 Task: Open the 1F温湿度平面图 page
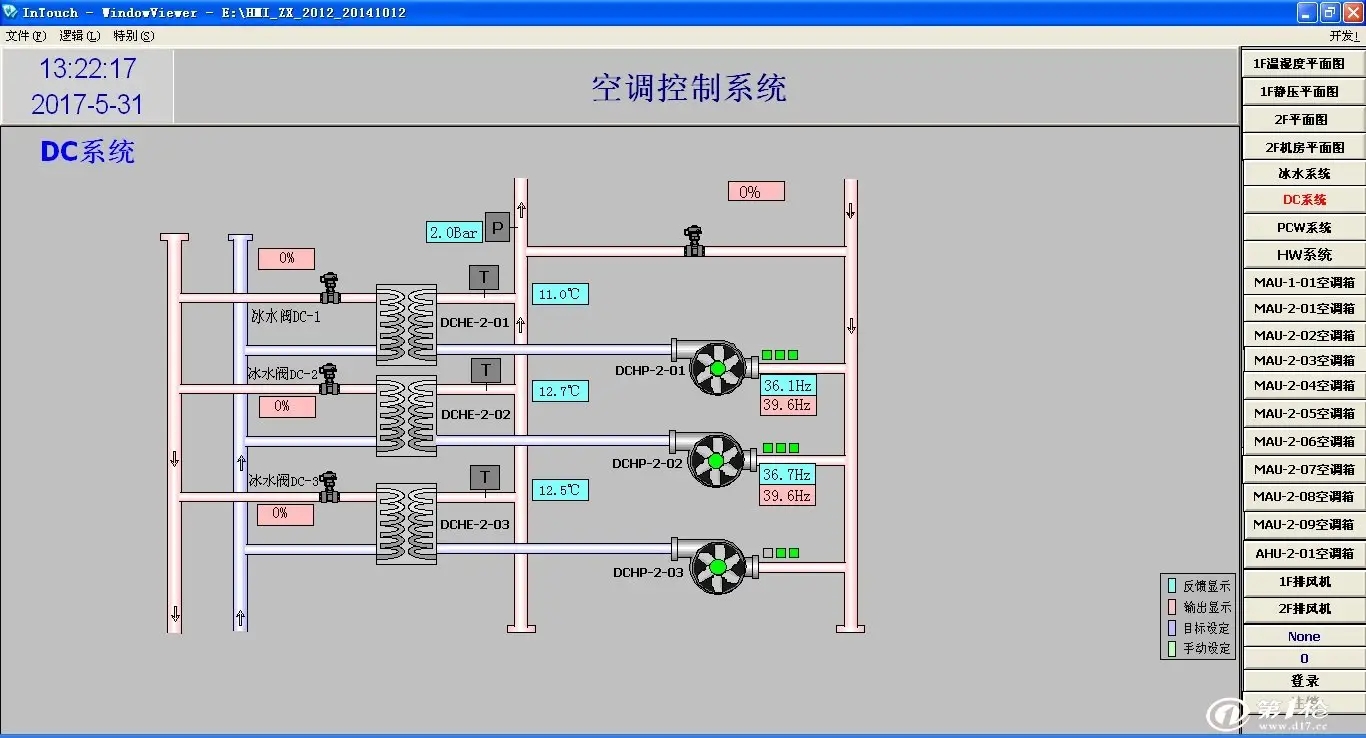pyautogui.click(x=1304, y=63)
